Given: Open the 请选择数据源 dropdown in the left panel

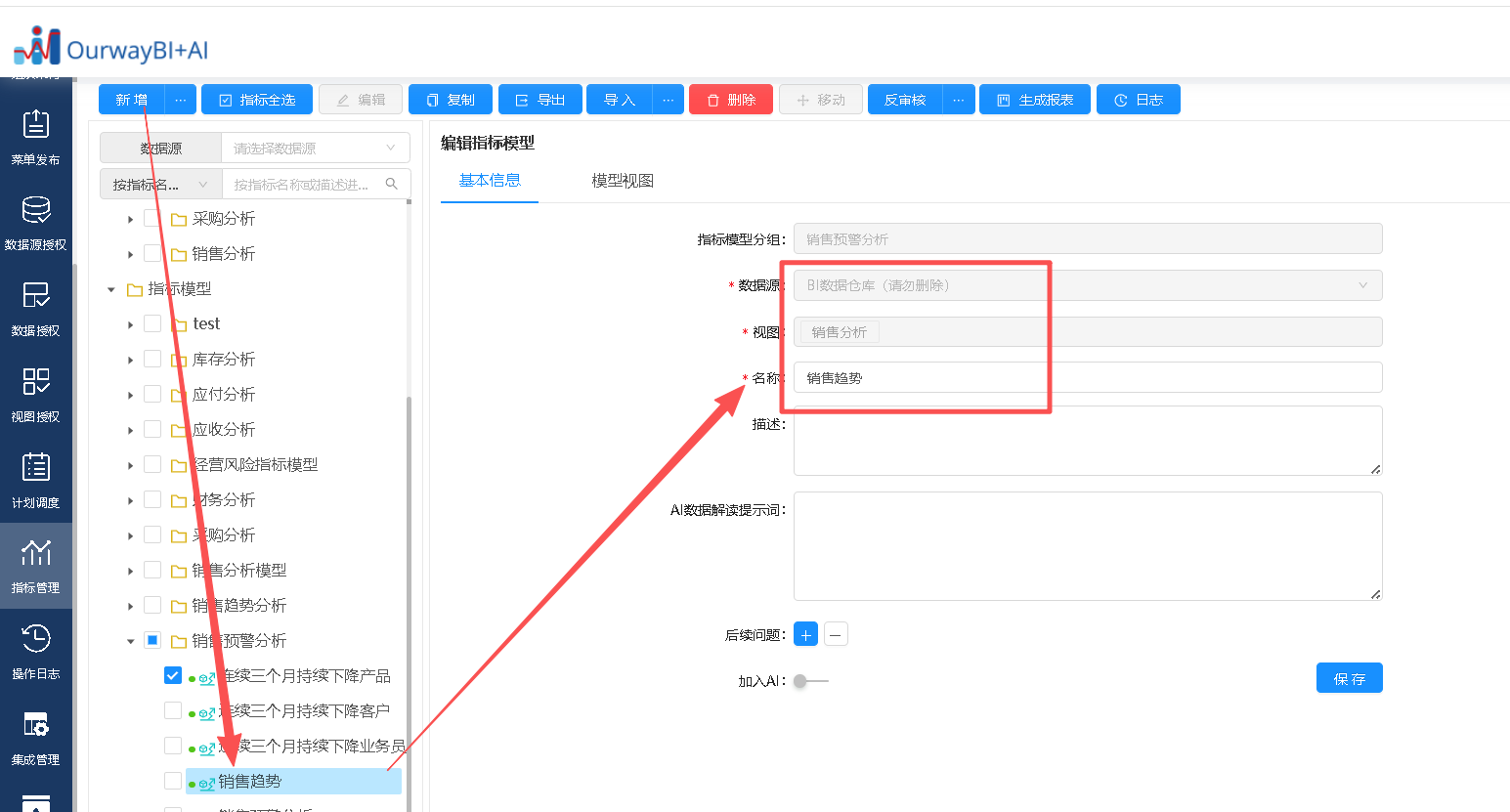Looking at the screenshot, I should (316, 148).
